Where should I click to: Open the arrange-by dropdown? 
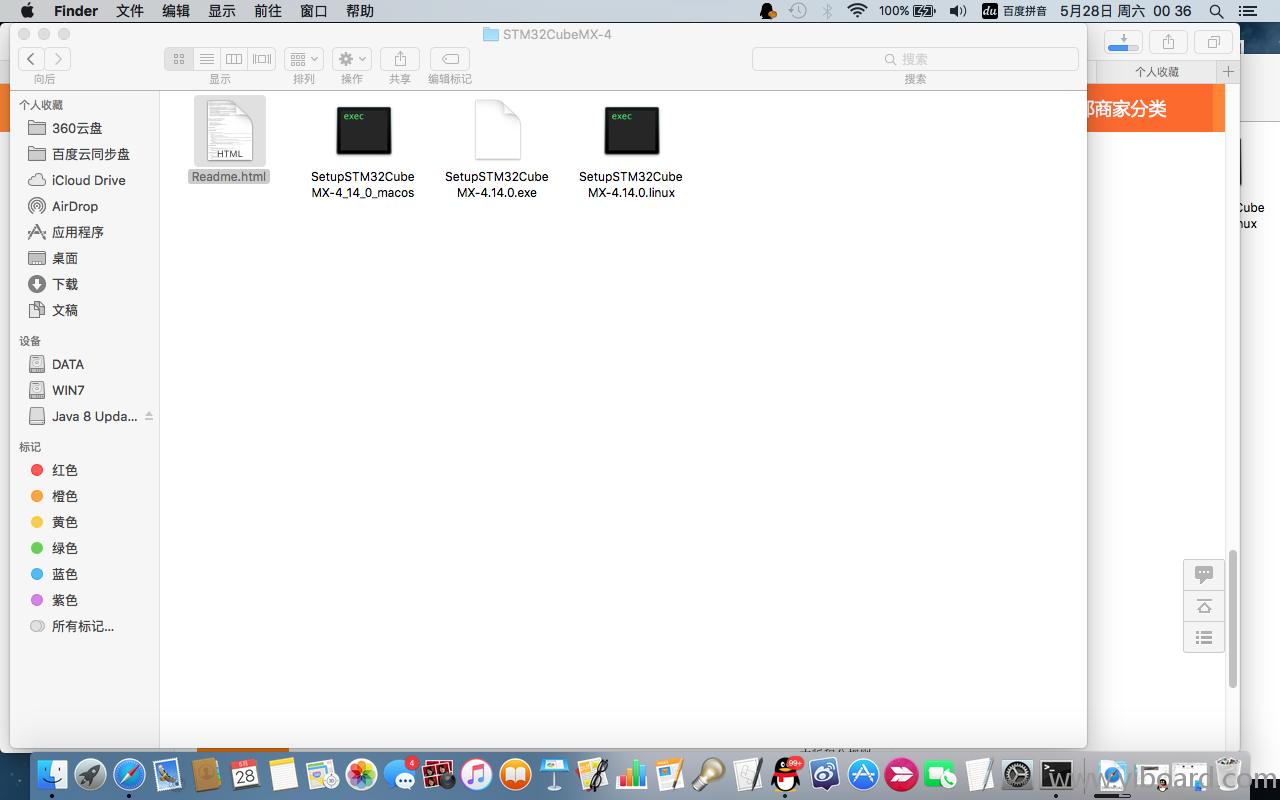pos(303,59)
